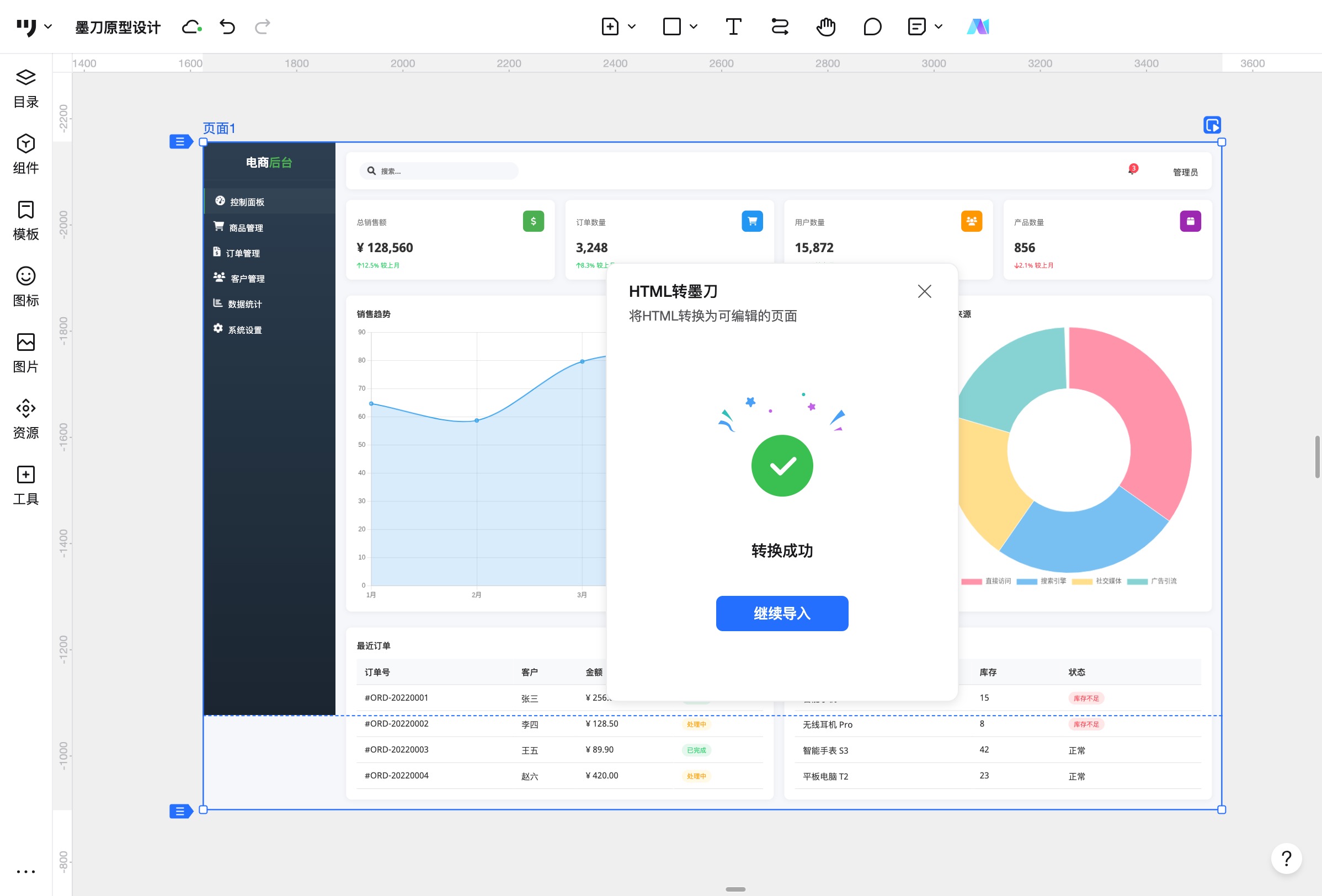Click the colorful AI assistant icon

977,26
